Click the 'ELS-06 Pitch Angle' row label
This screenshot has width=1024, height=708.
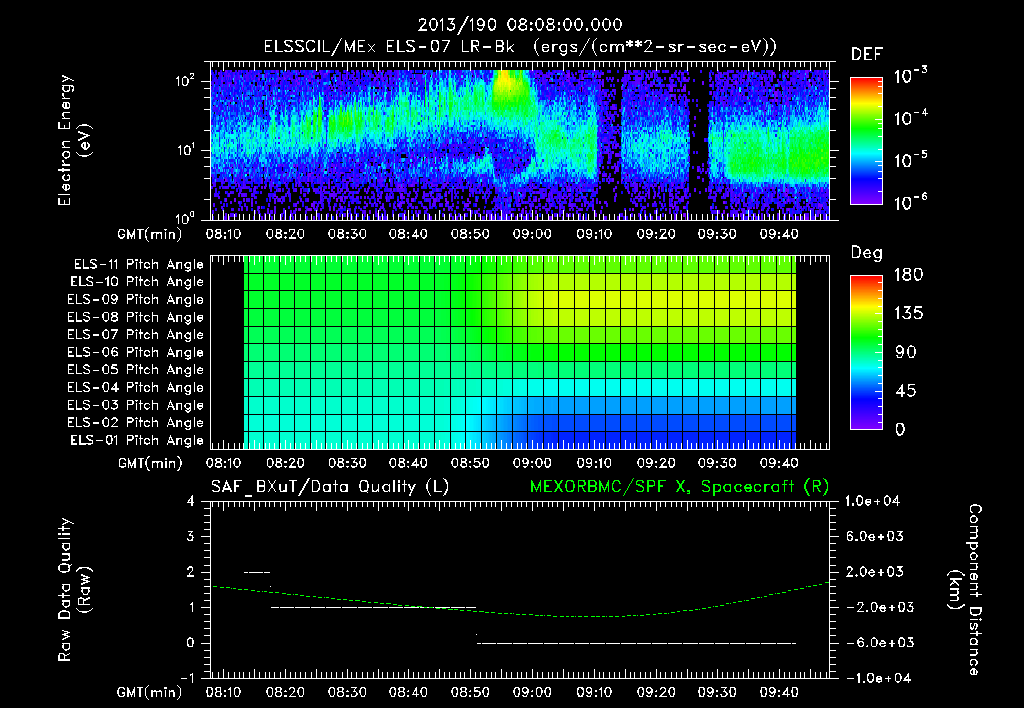tap(136, 352)
